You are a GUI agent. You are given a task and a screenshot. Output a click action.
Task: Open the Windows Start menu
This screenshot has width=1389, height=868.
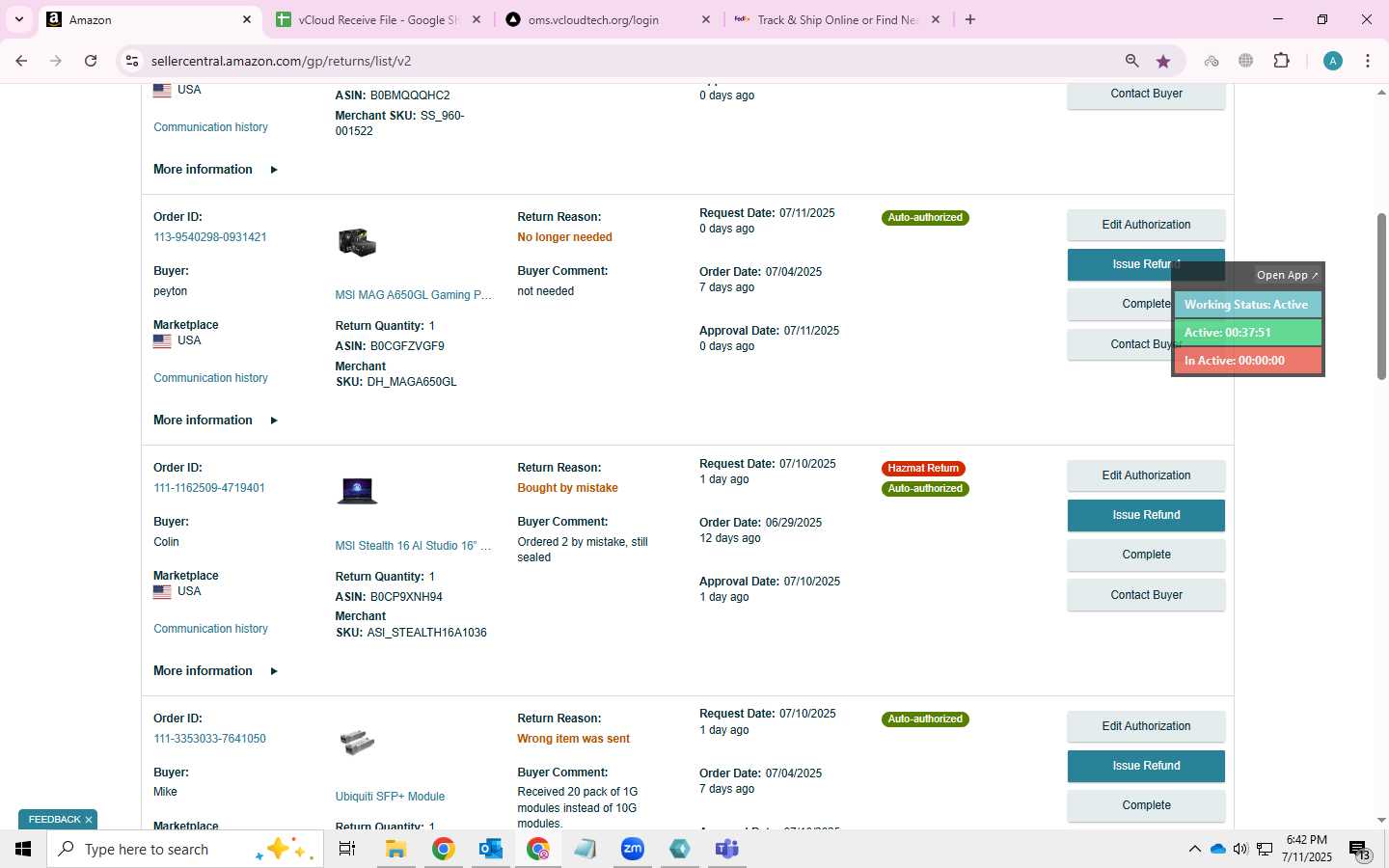[x=23, y=849]
